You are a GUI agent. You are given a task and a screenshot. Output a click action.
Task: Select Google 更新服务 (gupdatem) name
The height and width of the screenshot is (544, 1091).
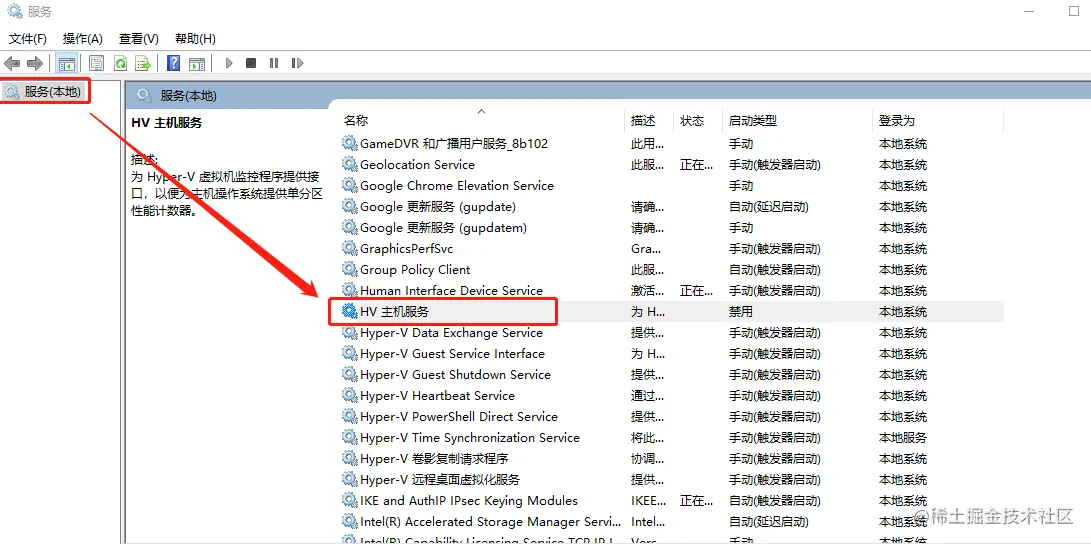click(x=443, y=227)
